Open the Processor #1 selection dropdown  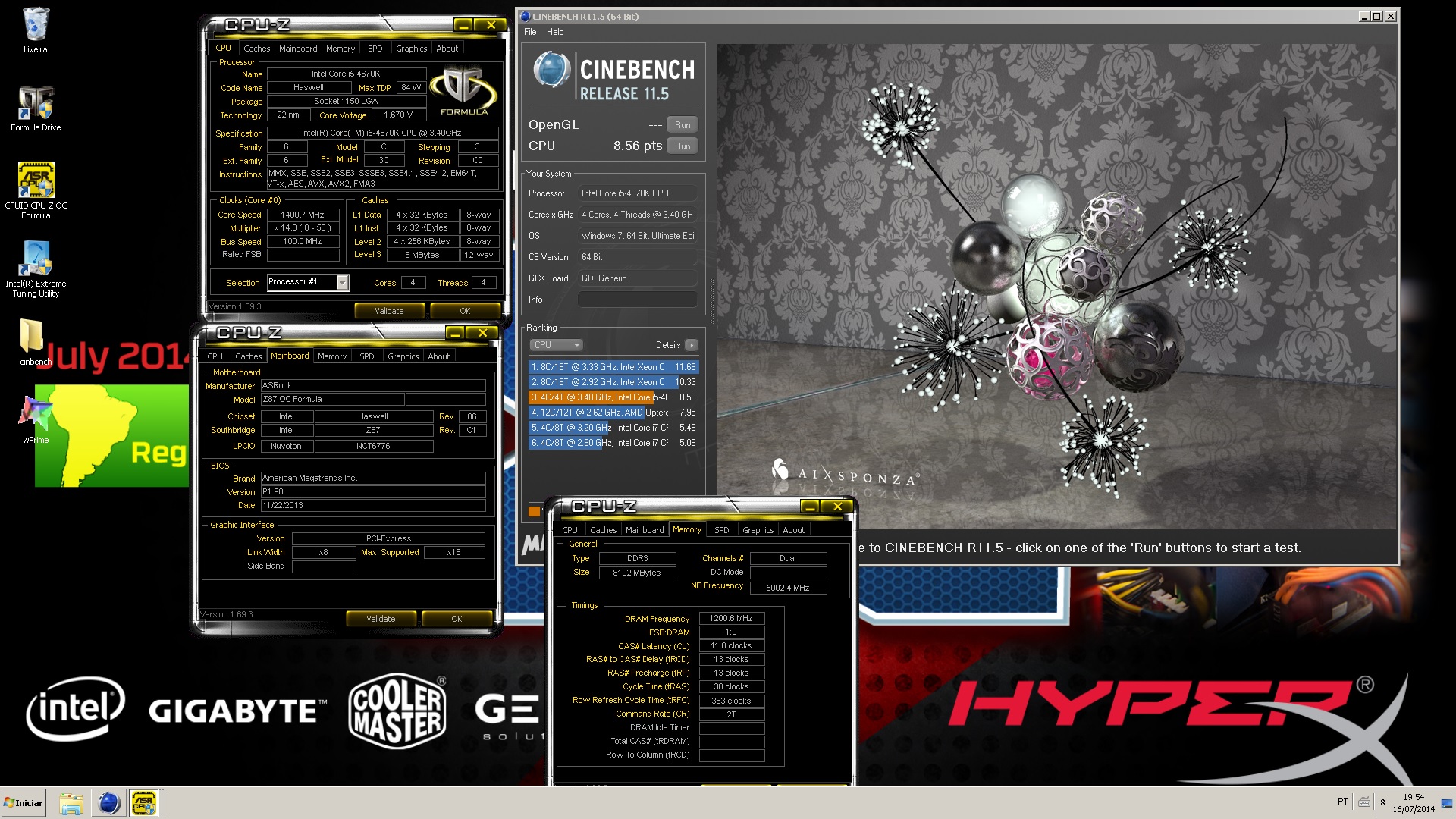[x=342, y=283]
